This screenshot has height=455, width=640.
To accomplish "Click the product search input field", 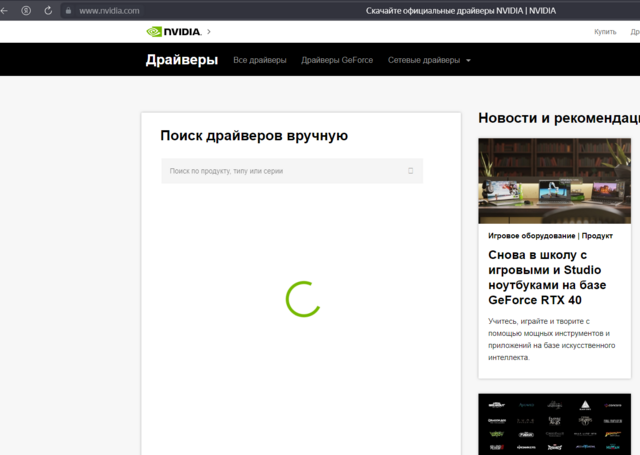I will [285, 171].
